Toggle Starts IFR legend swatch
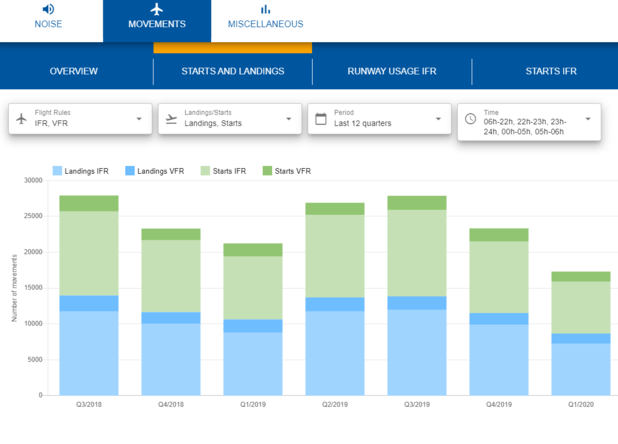Image resolution: width=618 pixels, height=444 pixels. point(205,171)
